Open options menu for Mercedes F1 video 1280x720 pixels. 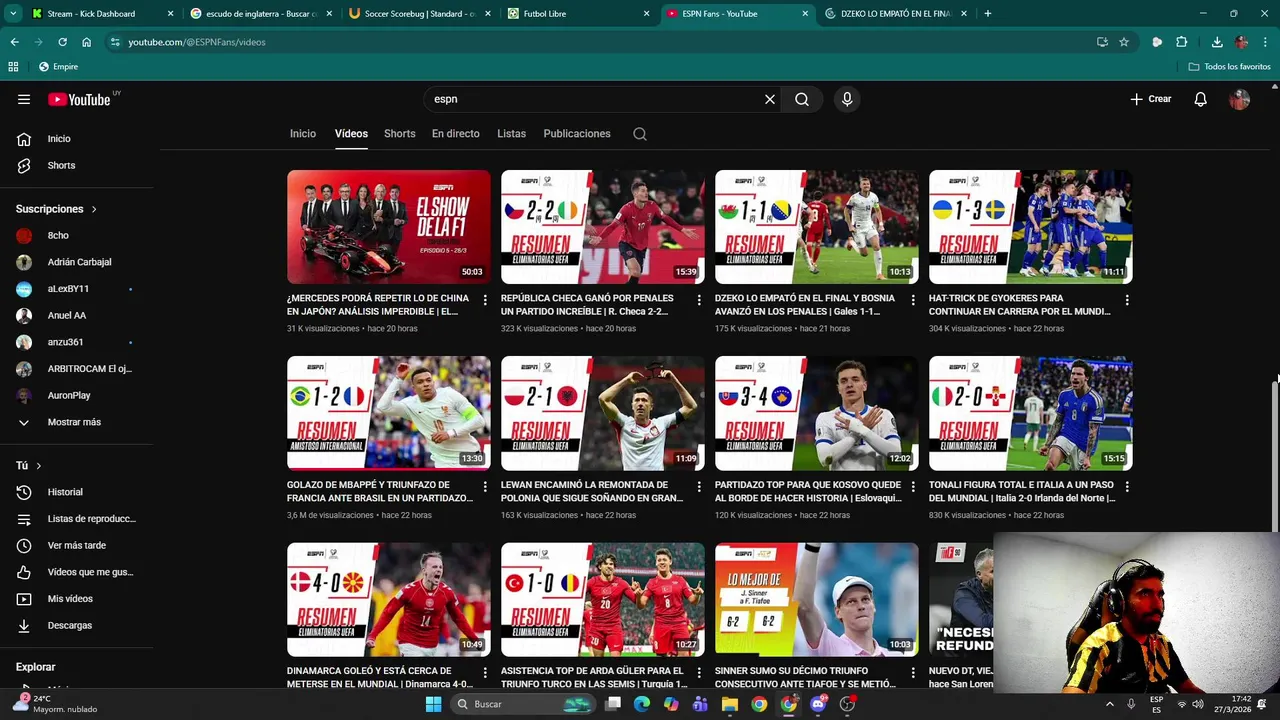(x=485, y=300)
